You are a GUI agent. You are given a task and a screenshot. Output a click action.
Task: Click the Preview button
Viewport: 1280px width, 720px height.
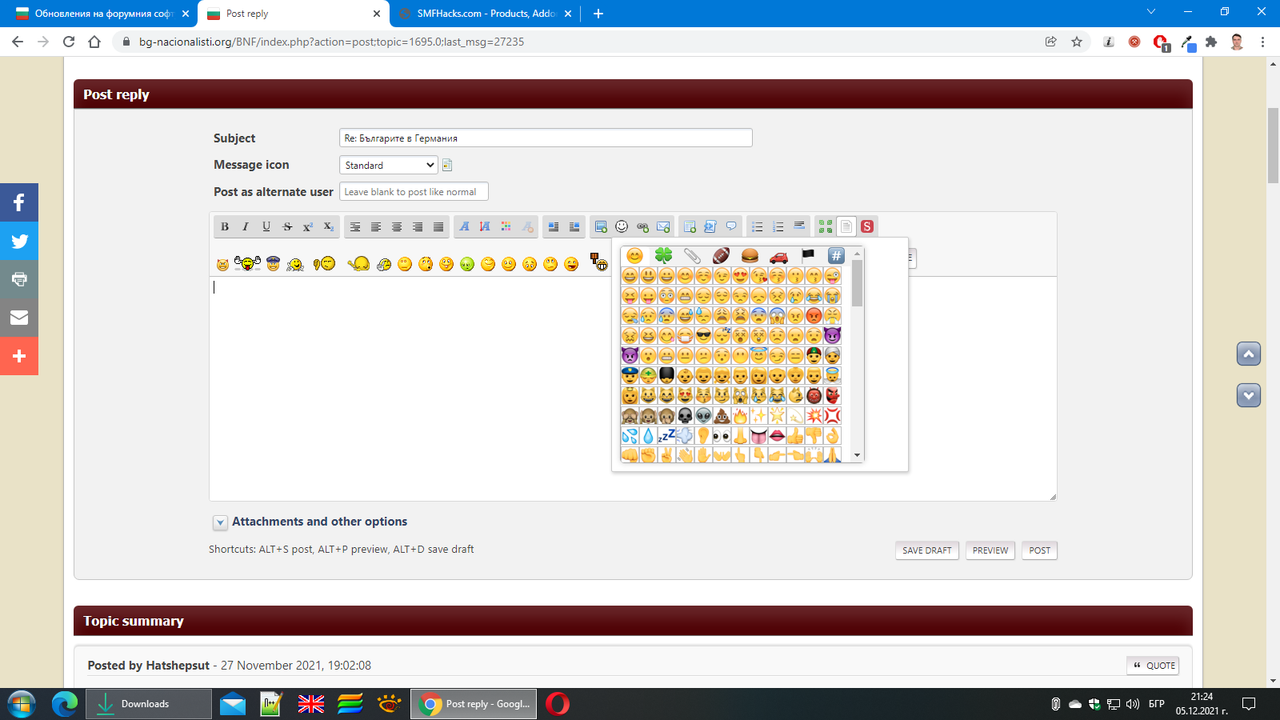coord(990,550)
